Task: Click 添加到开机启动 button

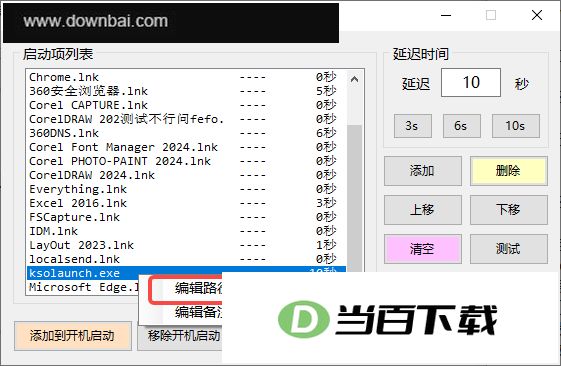Action: tap(73, 336)
